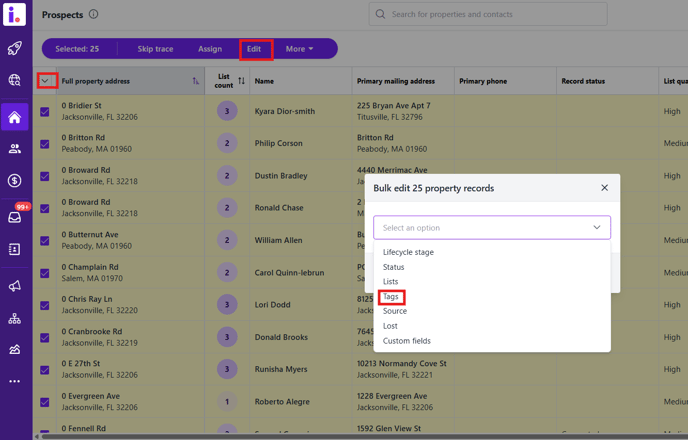Open the 'Select an option' dropdown
This screenshot has height=440, width=688.
click(491, 227)
